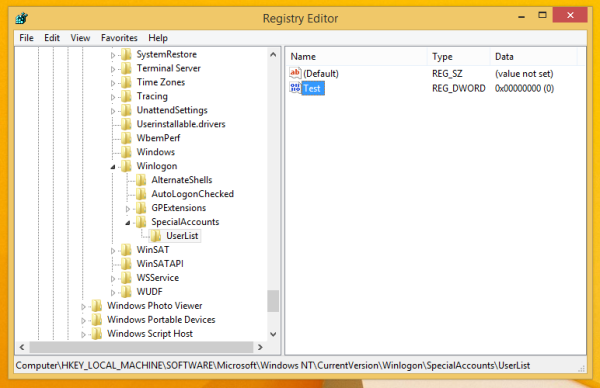The image size is (600, 388).
Task: Sort values by the Name column header
Action: point(356,57)
